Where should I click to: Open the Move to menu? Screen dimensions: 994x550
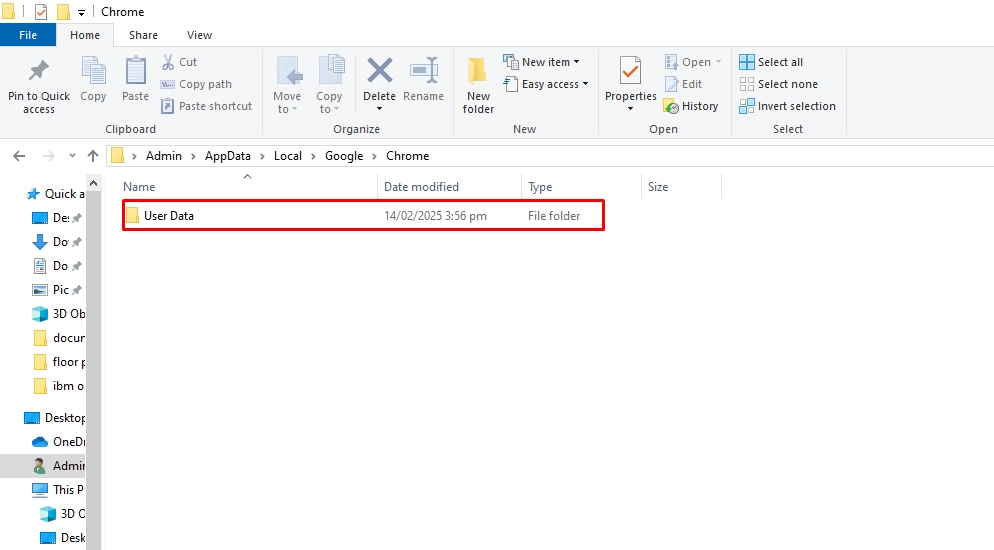287,85
